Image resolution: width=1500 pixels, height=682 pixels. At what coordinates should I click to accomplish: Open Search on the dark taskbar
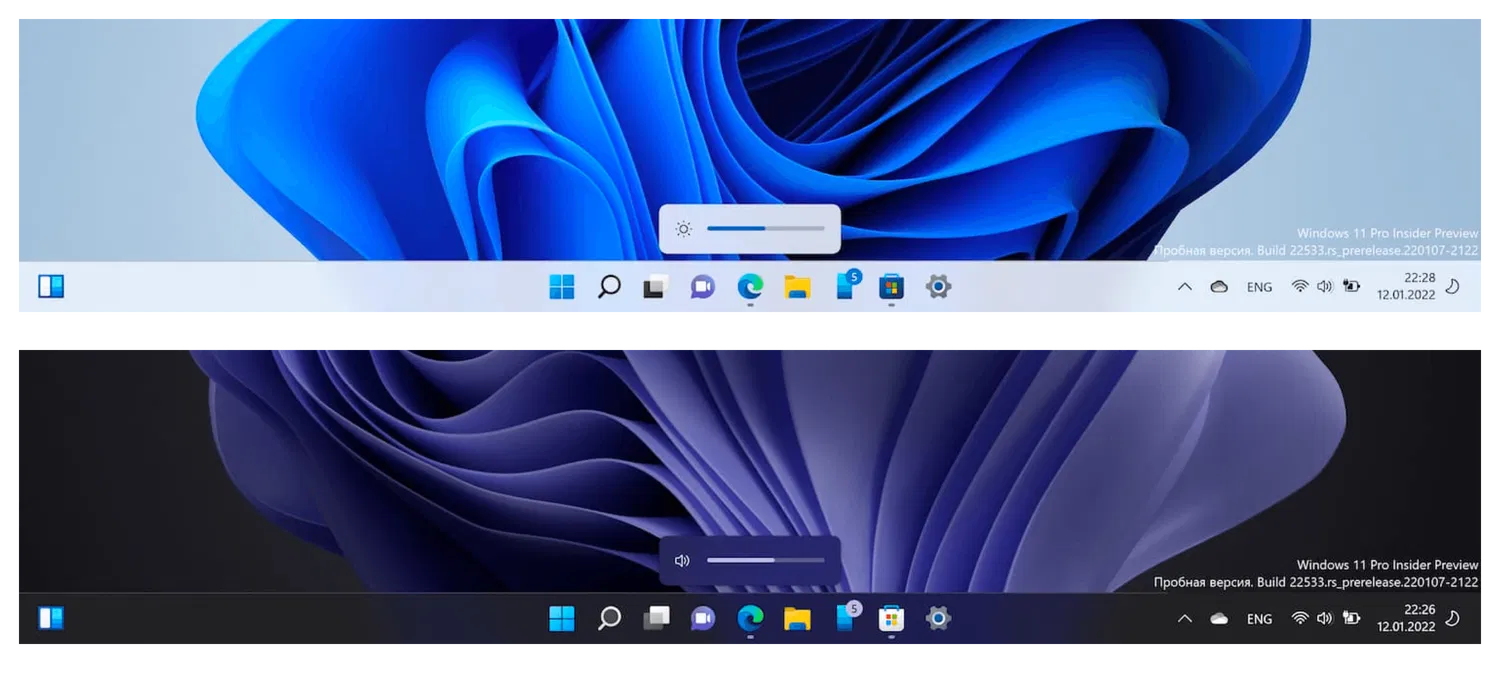coord(609,619)
